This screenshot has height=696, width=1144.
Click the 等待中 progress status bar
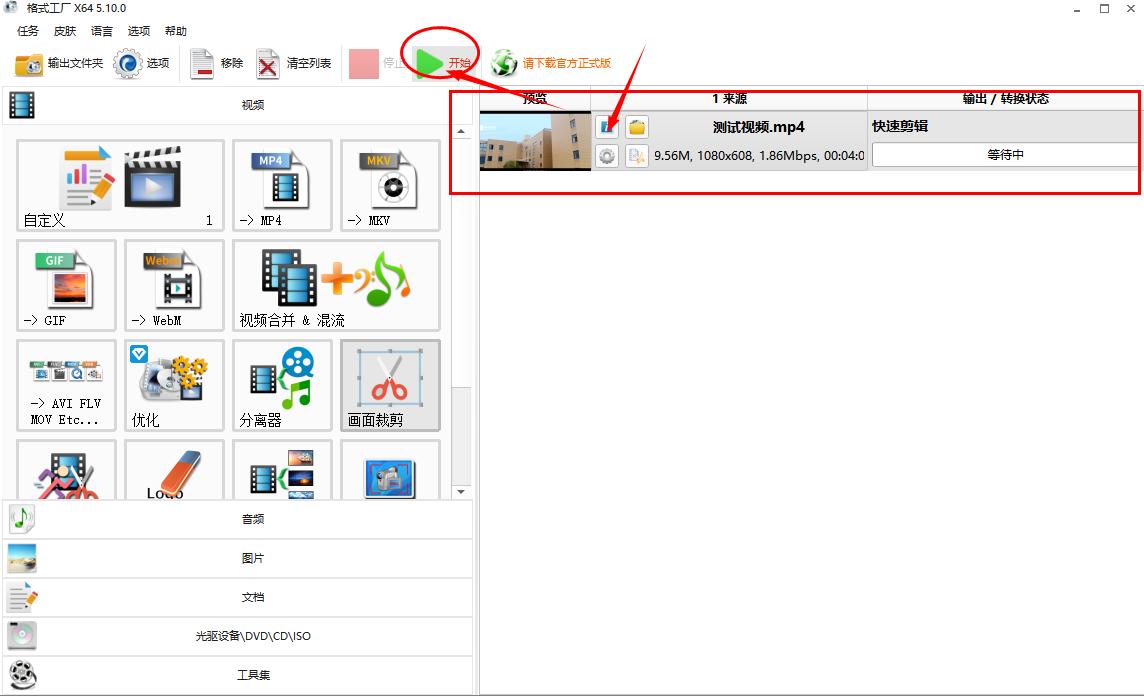click(x=1004, y=155)
